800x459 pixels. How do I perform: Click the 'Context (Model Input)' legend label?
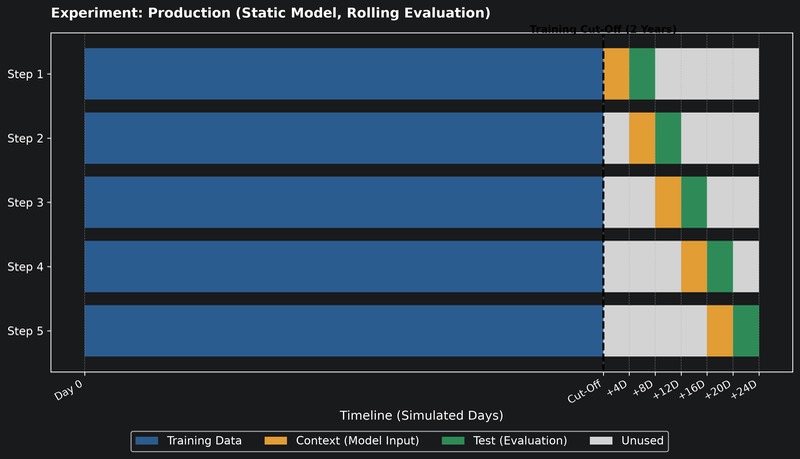pyautogui.click(x=357, y=441)
